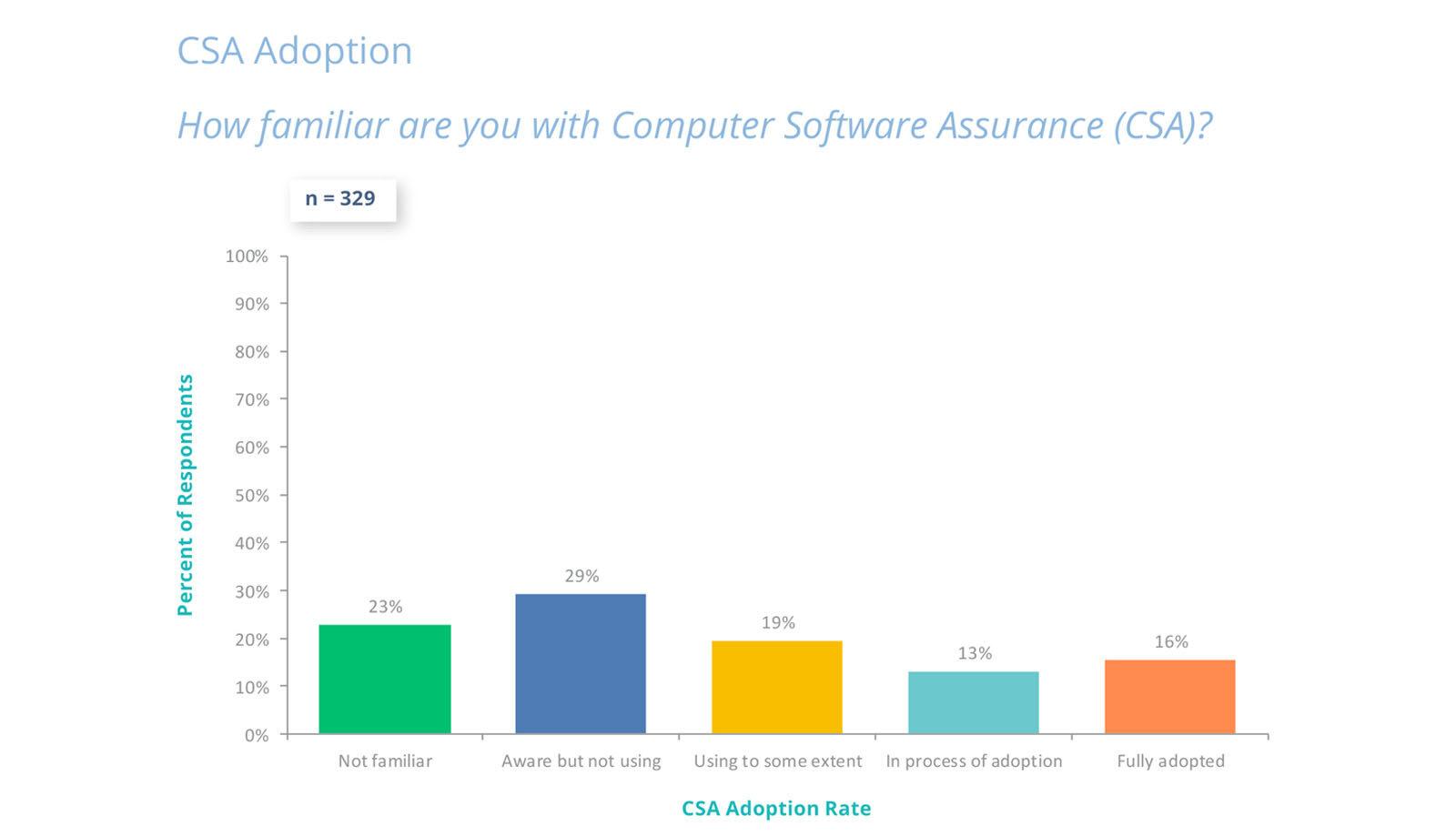Click the blue Aware but not using bar
This screenshot has width=1456, height=836.
(581, 663)
